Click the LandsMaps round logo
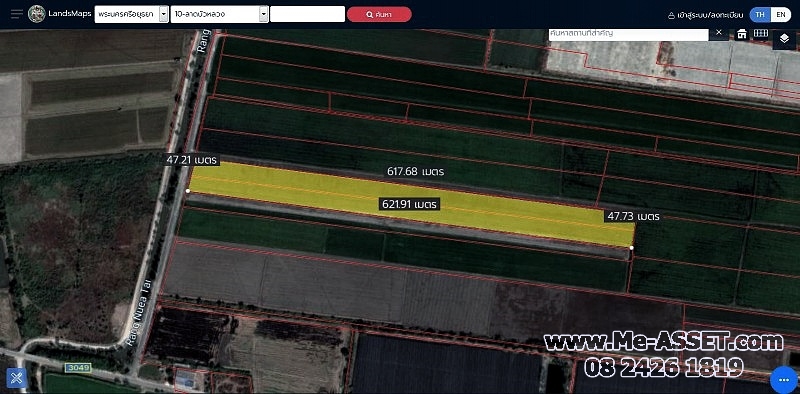 click(x=37, y=14)
